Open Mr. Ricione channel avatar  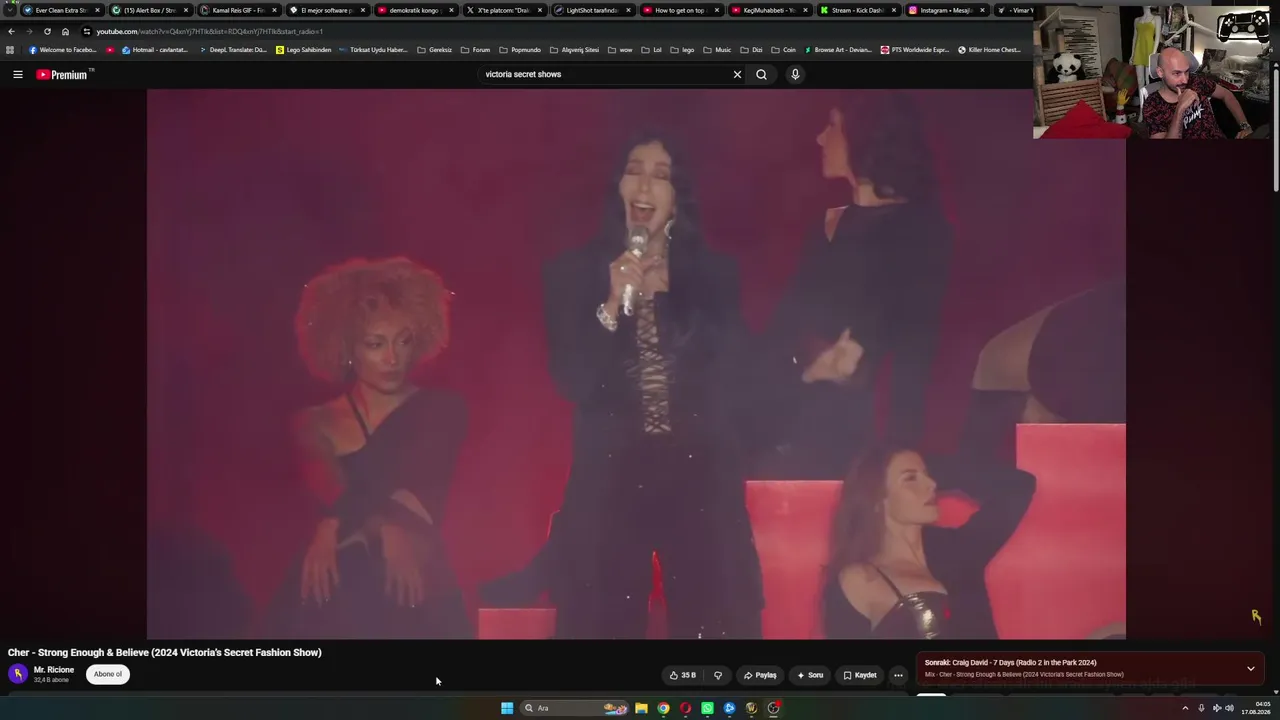coord(18,674)
